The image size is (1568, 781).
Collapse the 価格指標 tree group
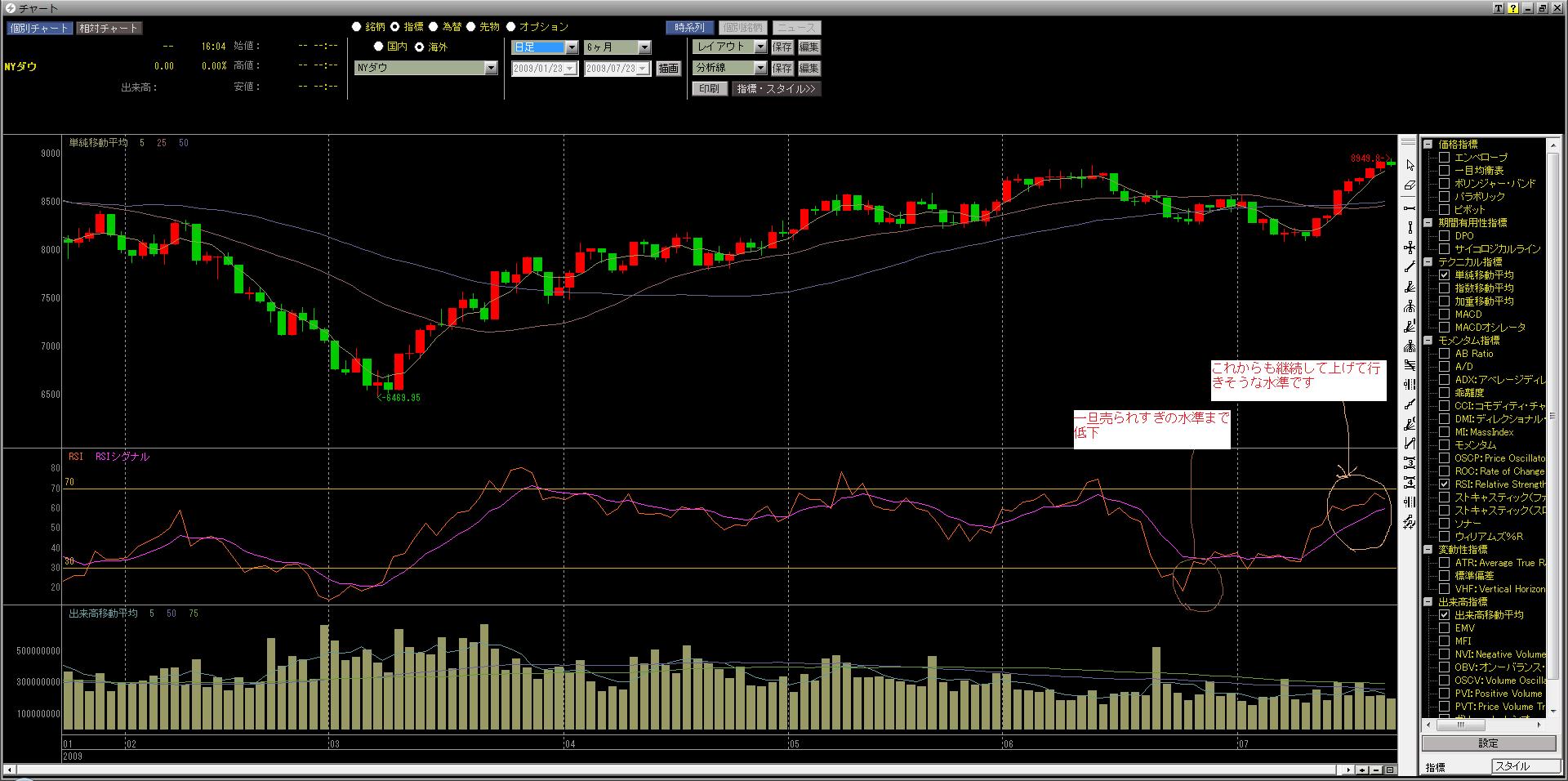coord(1429,145)
